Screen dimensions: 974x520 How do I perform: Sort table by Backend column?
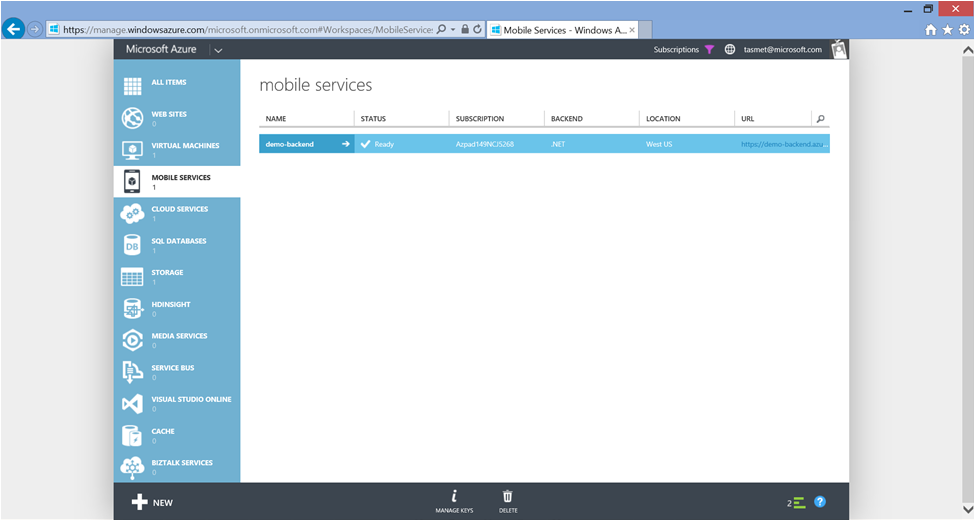567,119
